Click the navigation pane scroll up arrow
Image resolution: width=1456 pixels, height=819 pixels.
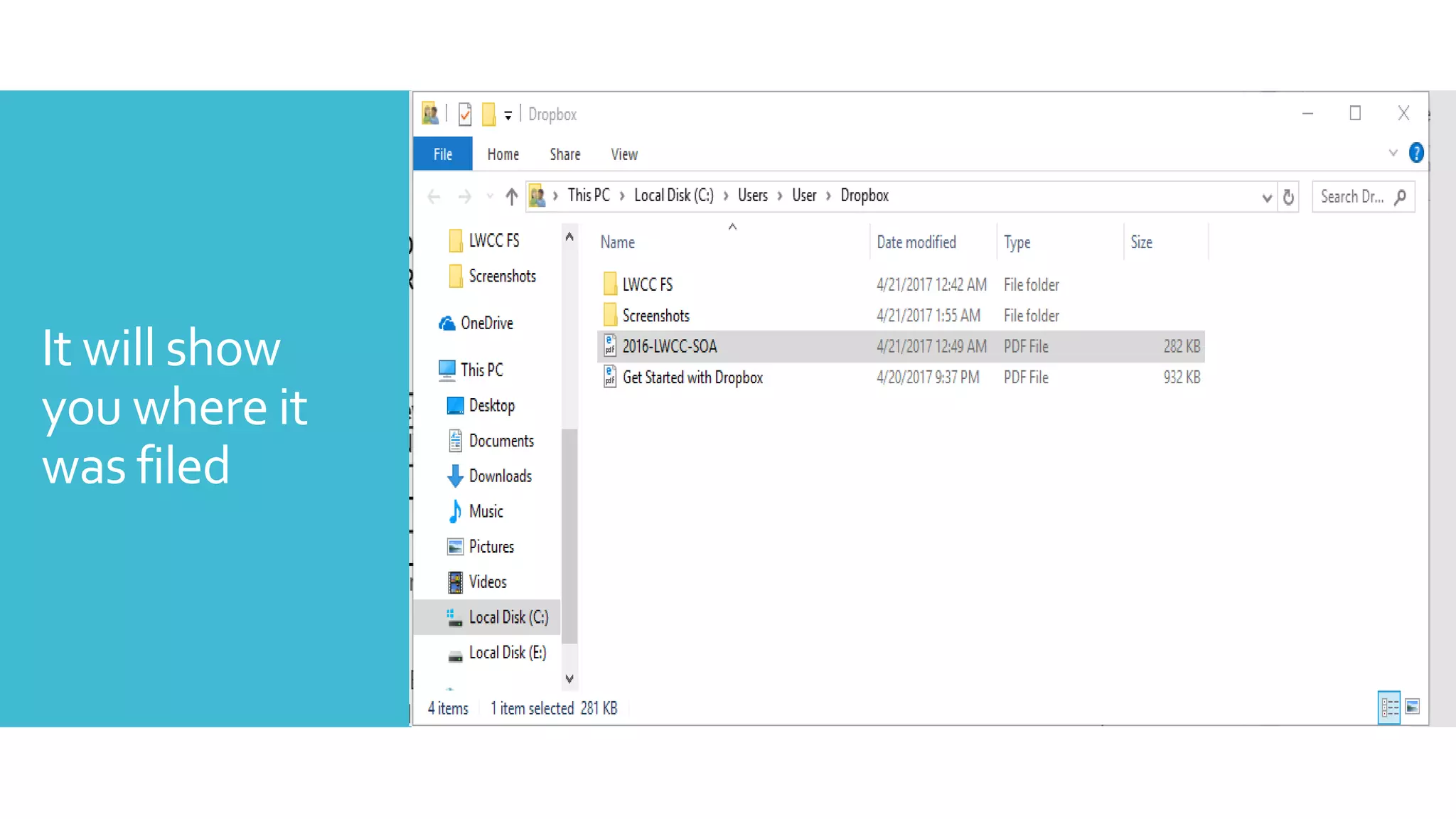coord(569,237)
